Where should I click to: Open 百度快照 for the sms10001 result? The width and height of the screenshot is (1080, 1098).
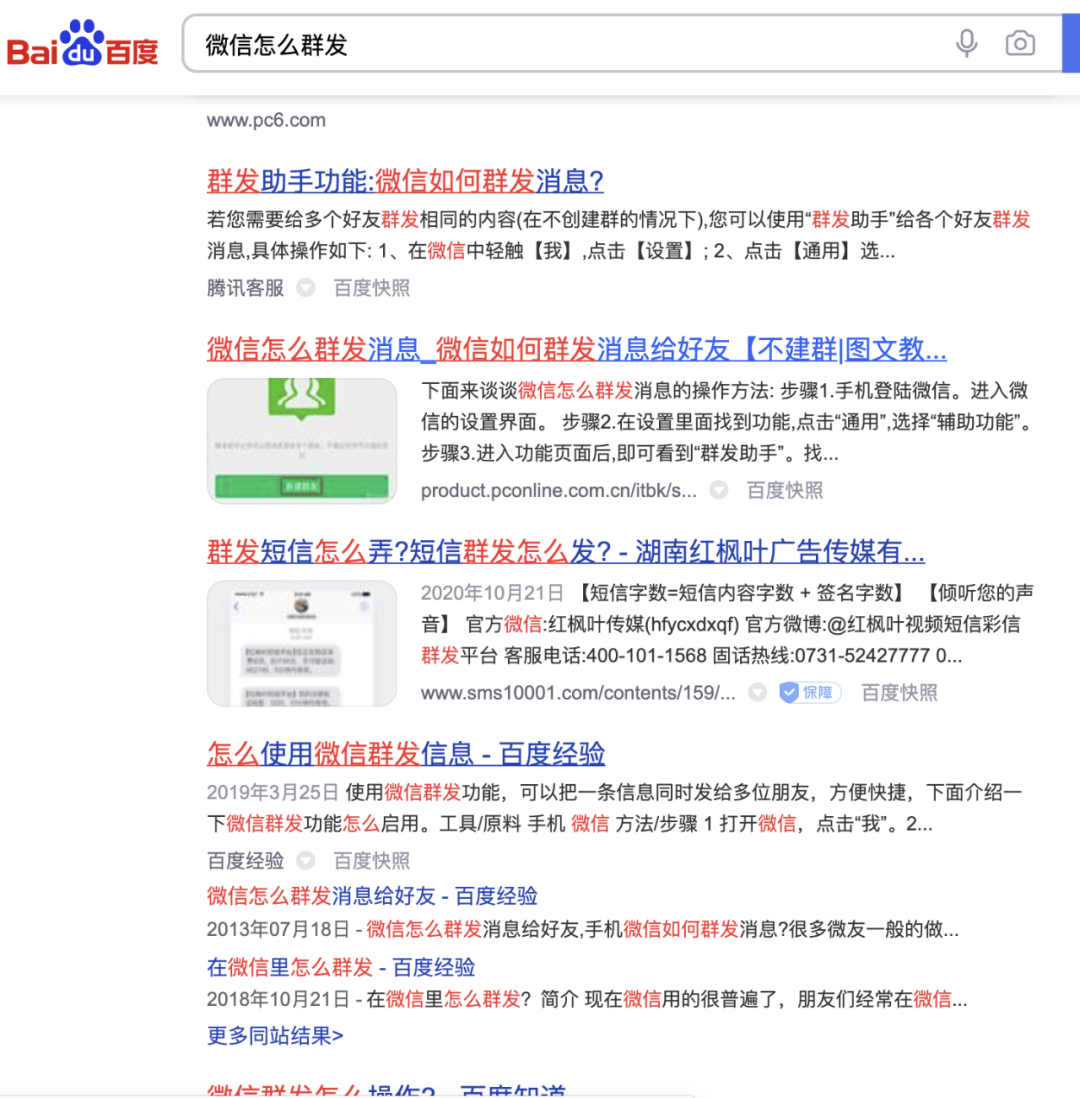tap(899, 693)
